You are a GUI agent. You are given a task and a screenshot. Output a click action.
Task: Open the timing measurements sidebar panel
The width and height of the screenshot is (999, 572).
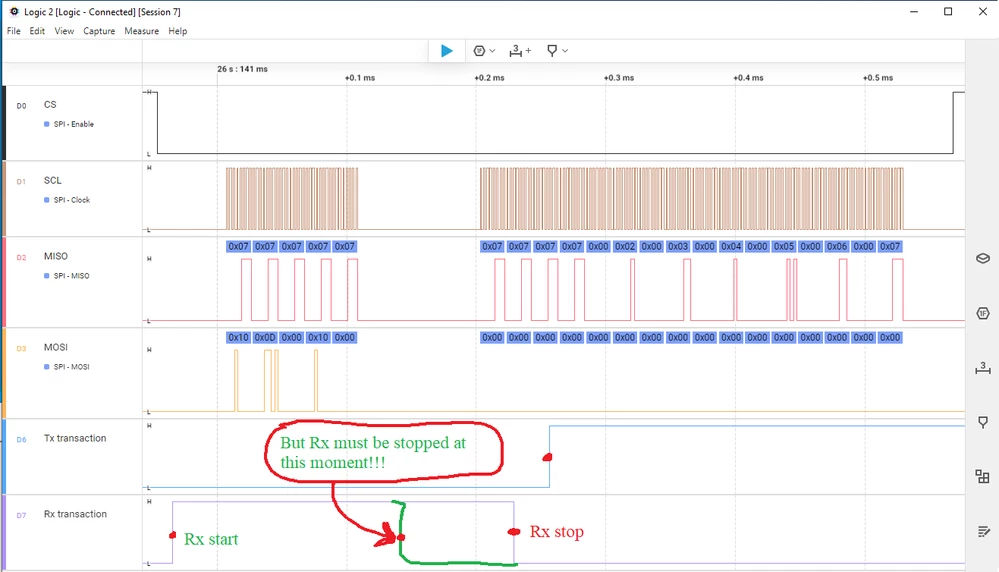(x=982, y=368)
